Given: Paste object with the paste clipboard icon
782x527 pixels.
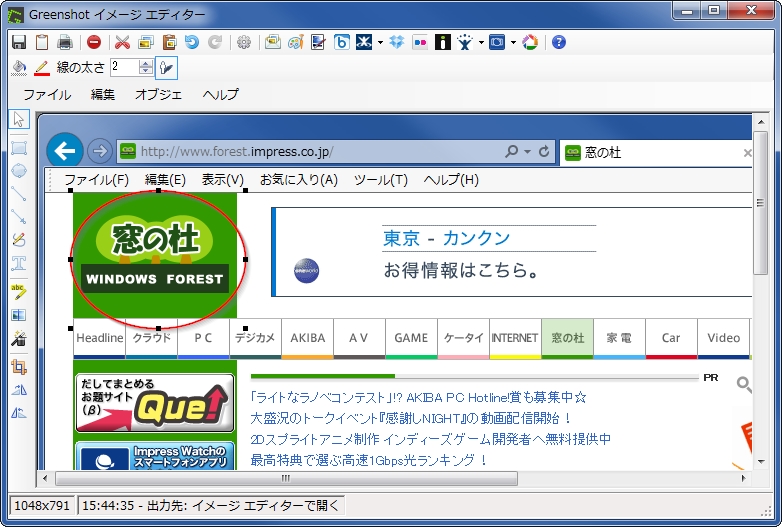Looking at the screenshot, I should tap(170, 42).
